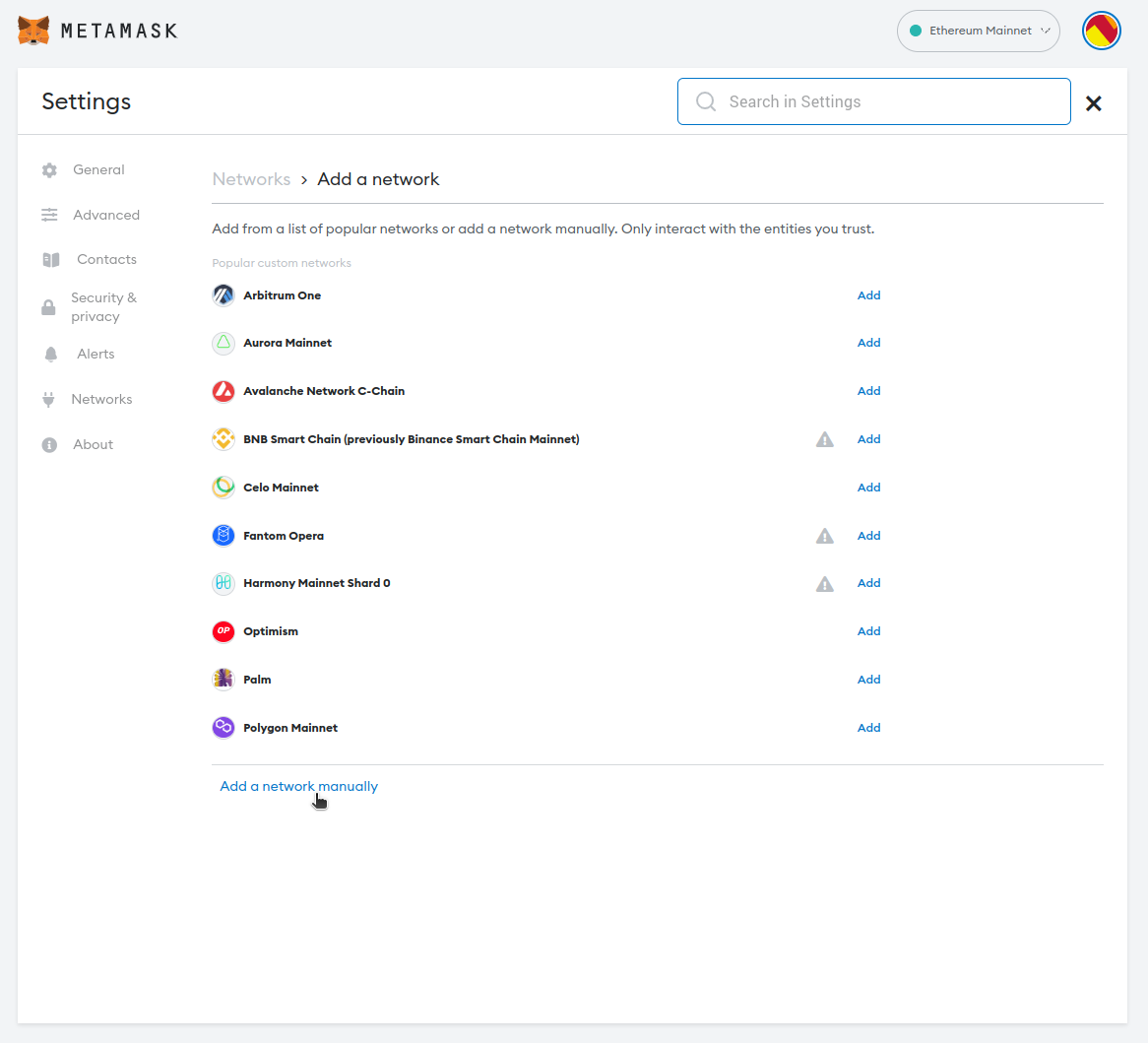Add the Aurora Mainnet network
The height and width of the screenshot is (1043, 1148).
click(x=868, y=343)
